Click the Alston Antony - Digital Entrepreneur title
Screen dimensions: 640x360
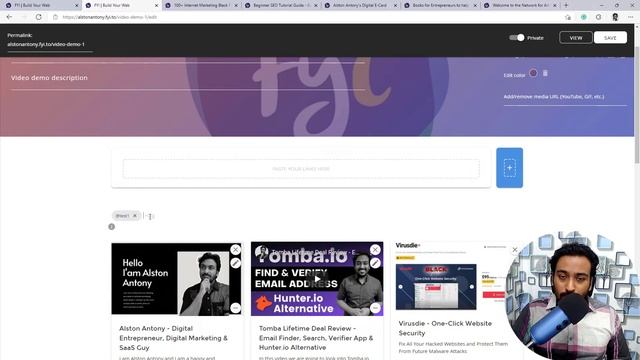pos(173,338)
